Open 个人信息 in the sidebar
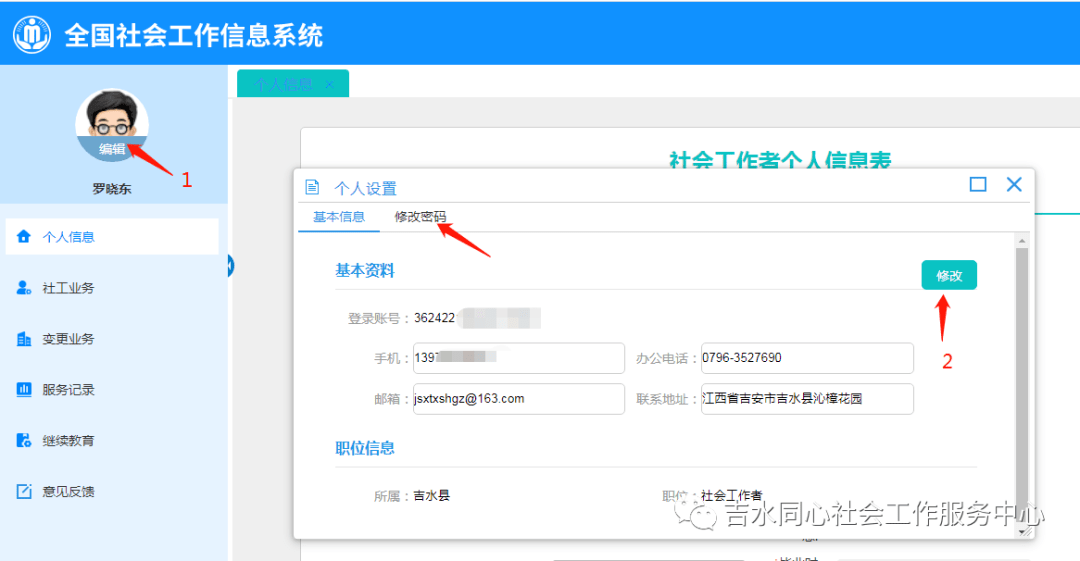 (112, 236)
